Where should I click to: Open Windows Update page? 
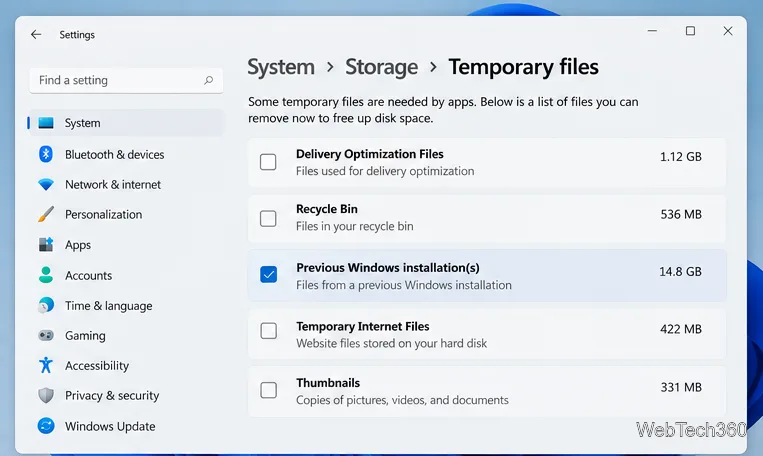(x=127, y=426)
